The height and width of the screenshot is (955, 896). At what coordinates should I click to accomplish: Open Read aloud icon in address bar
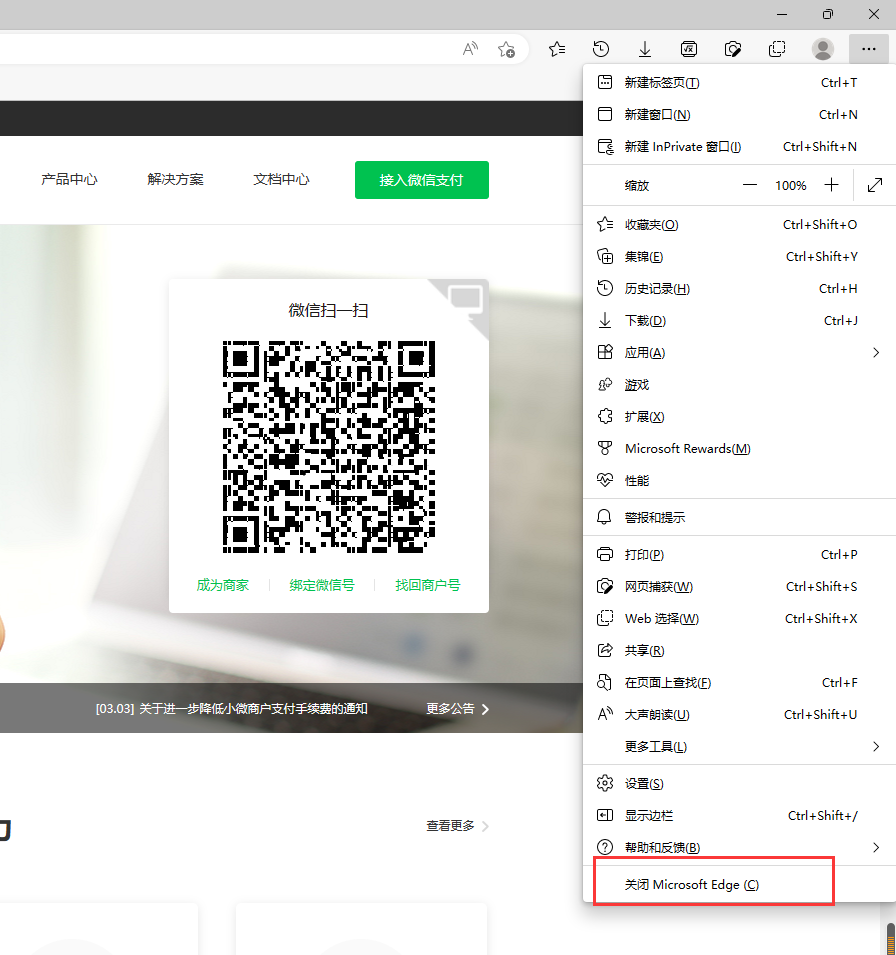470,49
